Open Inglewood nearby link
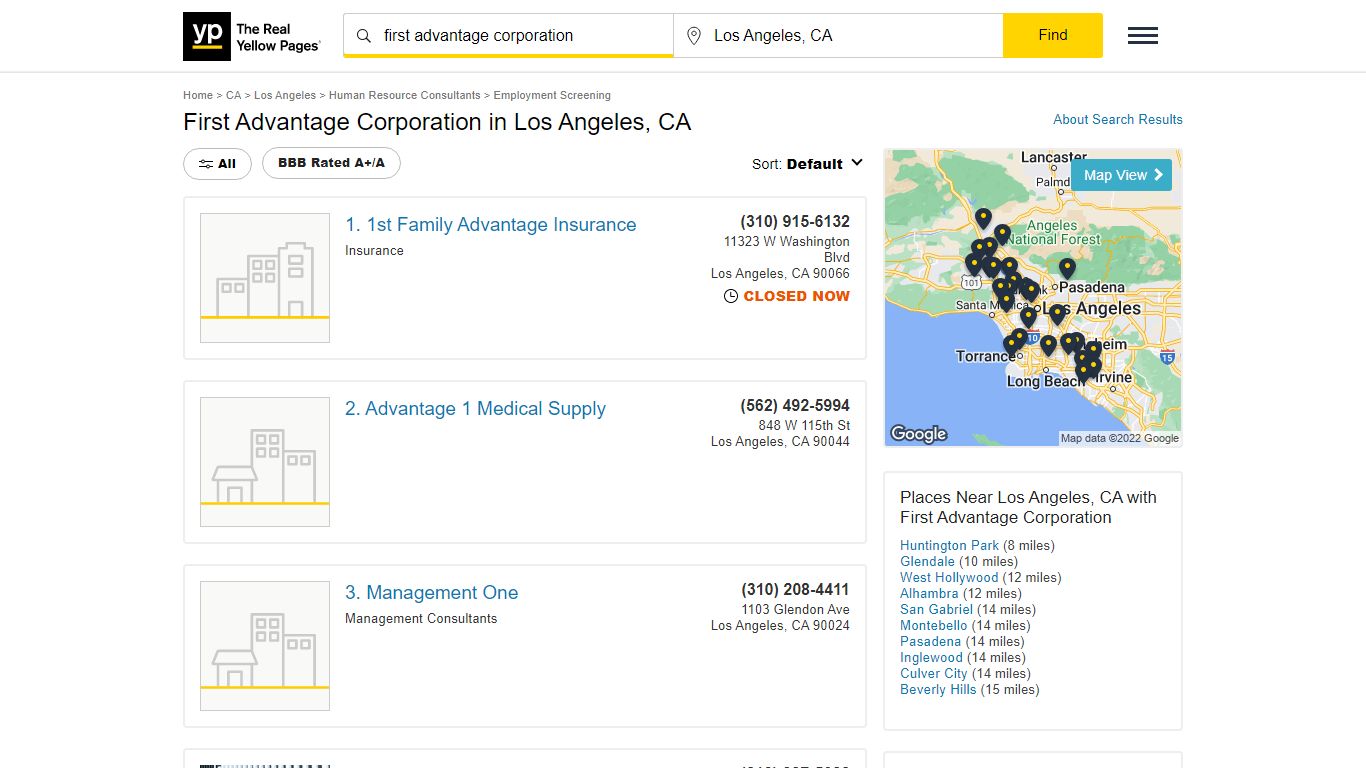This screenshot has width=1366, height=768. (x=931, y=657)
